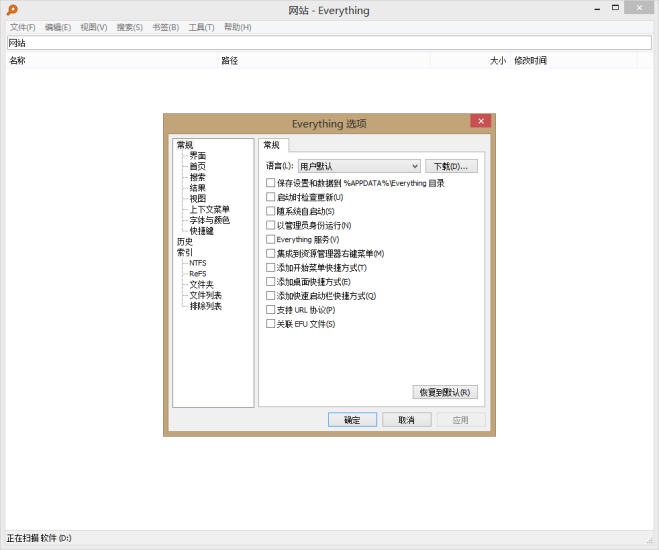
Task: Select 视图 in the options tree
Action: (x=198, y=198)
